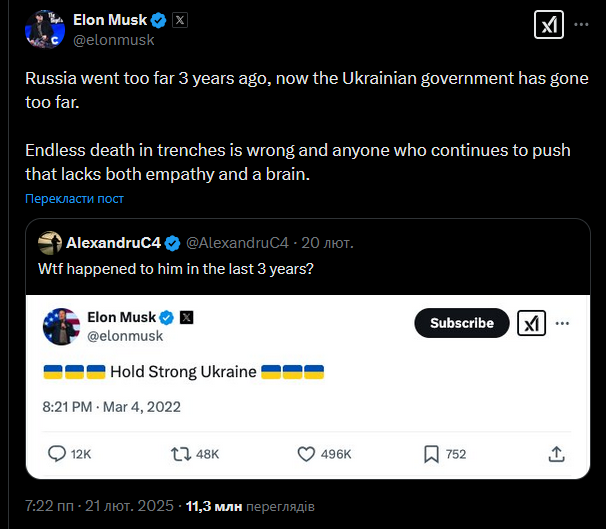Click the reply icon showing 12K
The width and height of the screenshot is (606, 529).
pos(59,454)
